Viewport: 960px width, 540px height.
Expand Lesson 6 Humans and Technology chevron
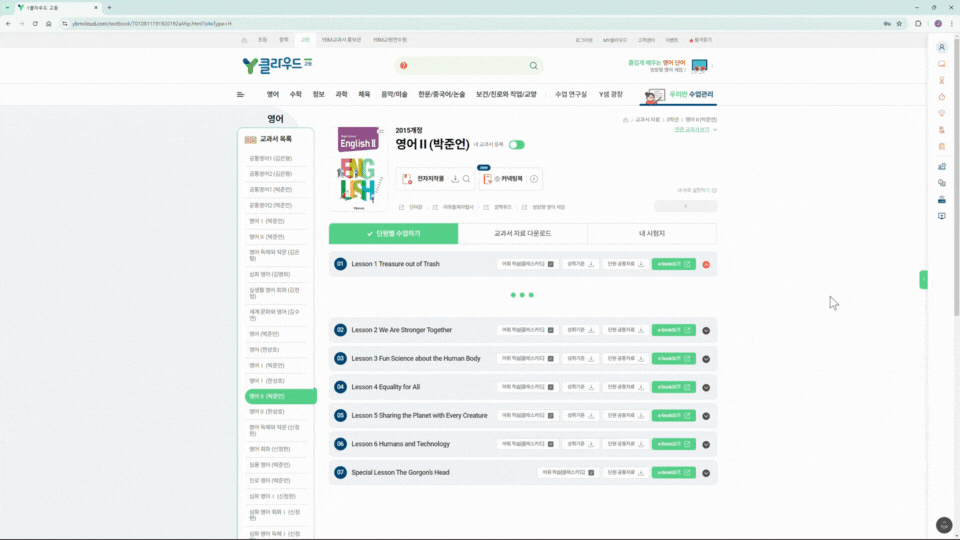[x=706, y=444]
